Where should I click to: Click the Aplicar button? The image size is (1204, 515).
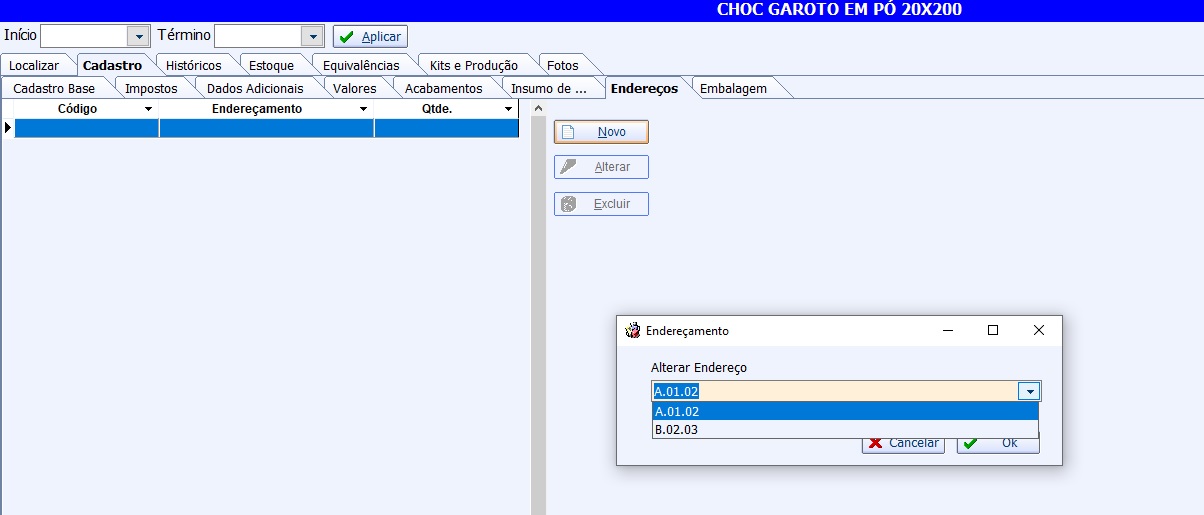click(370, 36)
